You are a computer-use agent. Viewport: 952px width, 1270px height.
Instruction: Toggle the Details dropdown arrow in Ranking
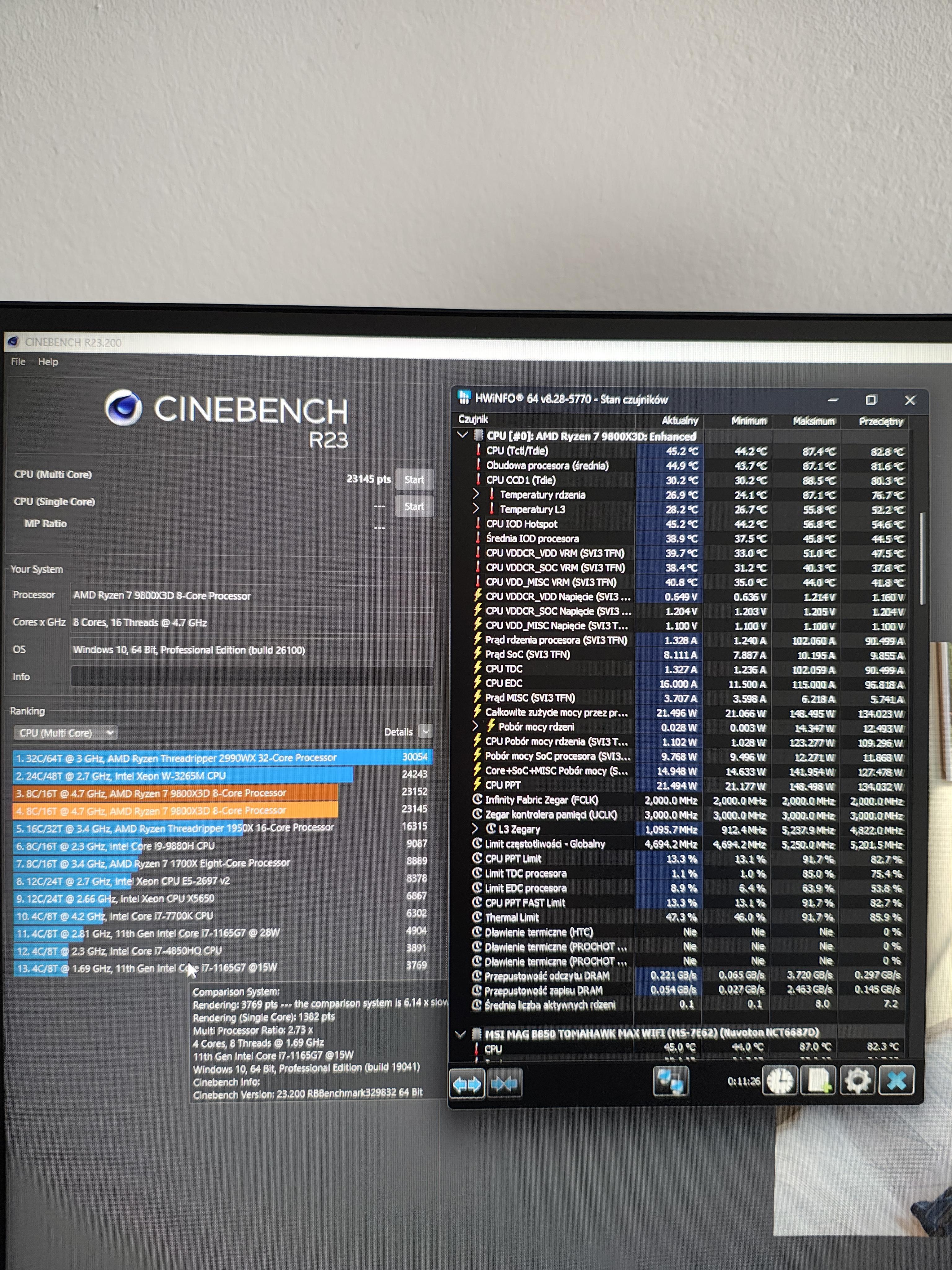pyautogui.click(x=425, y=731)
